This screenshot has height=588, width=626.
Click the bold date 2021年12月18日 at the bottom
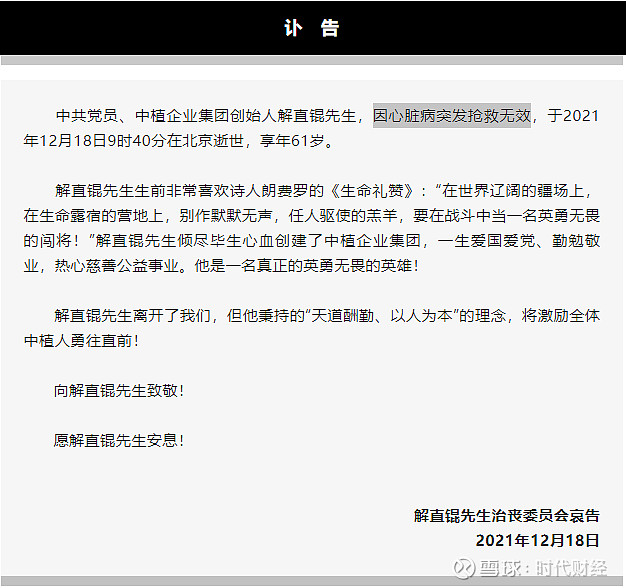click(537, 540)
